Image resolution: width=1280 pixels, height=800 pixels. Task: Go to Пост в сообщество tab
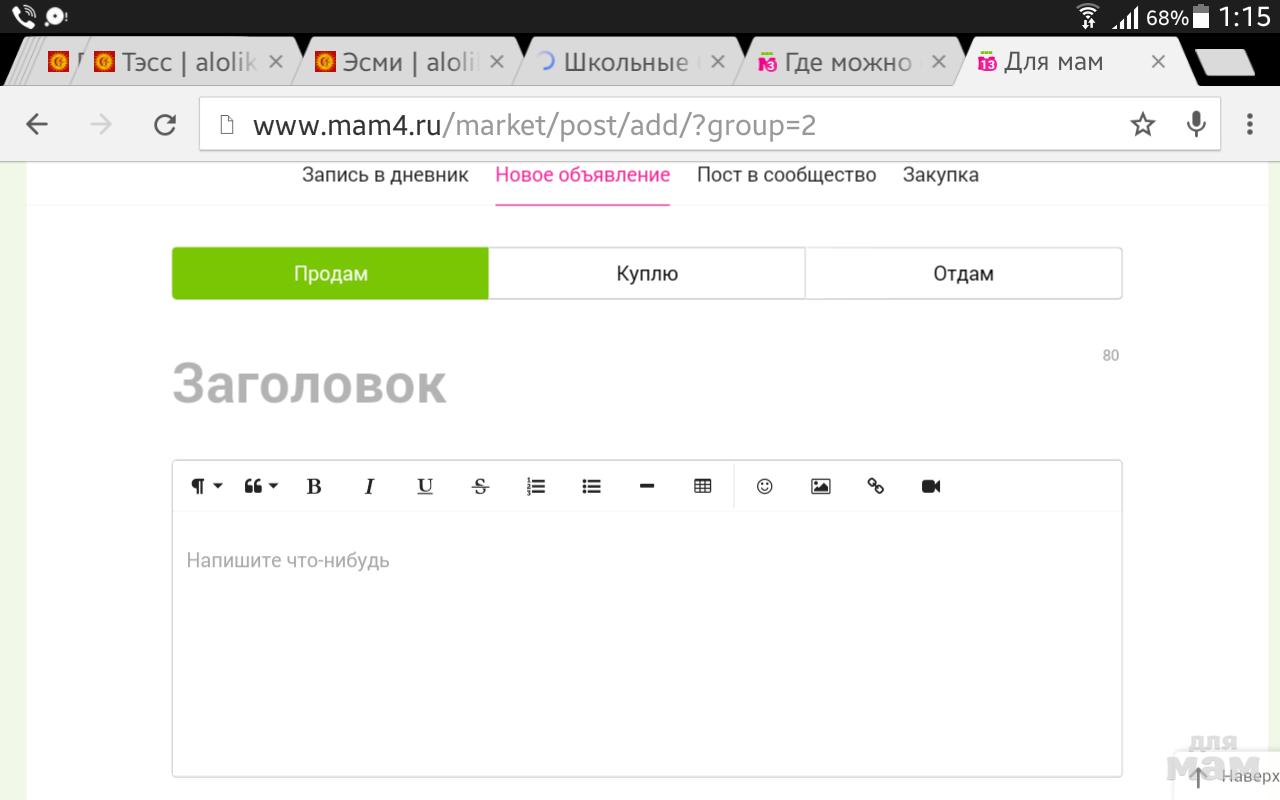click(786, 175)
